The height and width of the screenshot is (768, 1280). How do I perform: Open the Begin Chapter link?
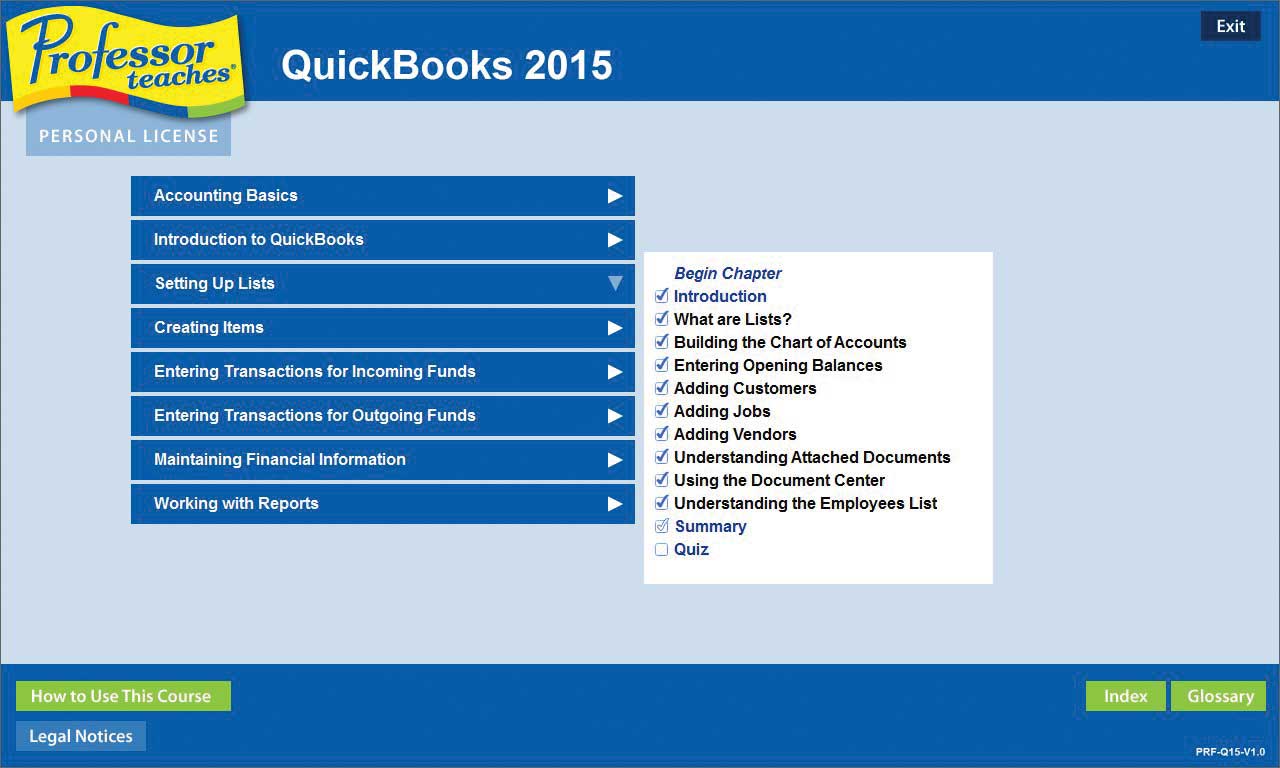727,273
